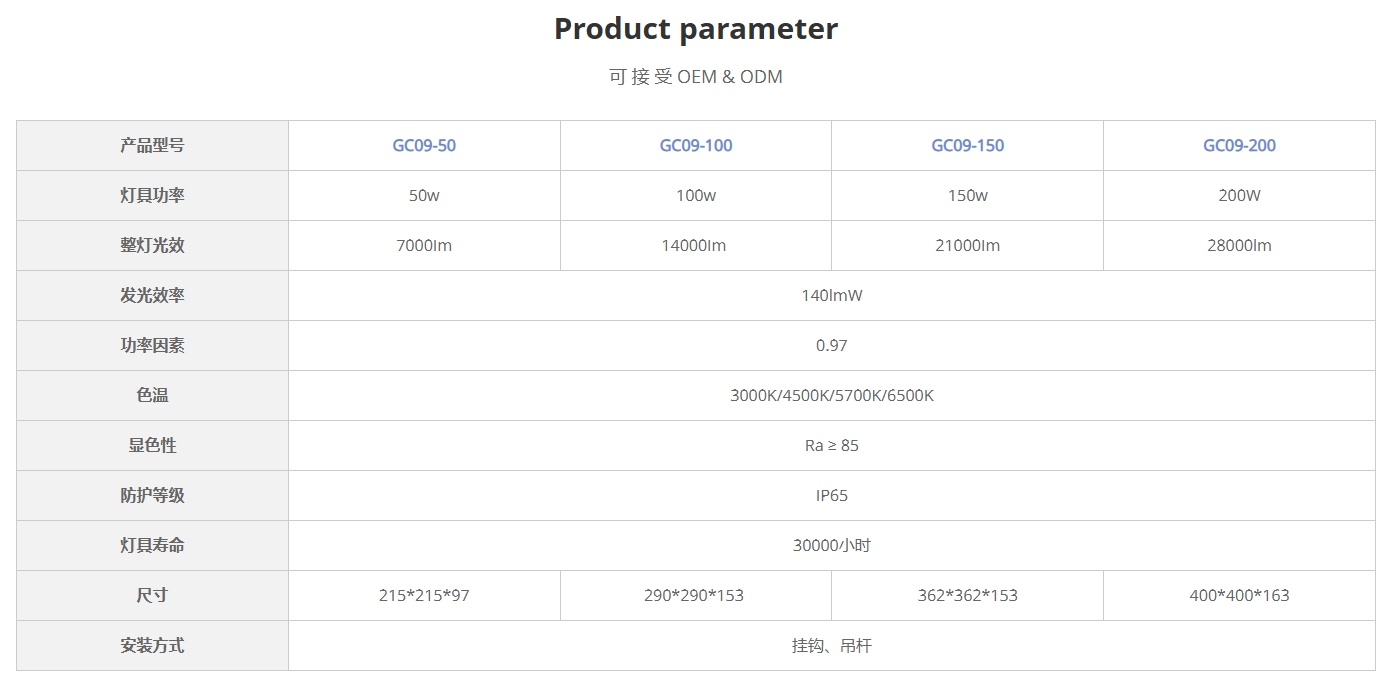
Task: Click the 3000K/4500K/5700K/6500K color temperature value
Action: pos(831,395)
